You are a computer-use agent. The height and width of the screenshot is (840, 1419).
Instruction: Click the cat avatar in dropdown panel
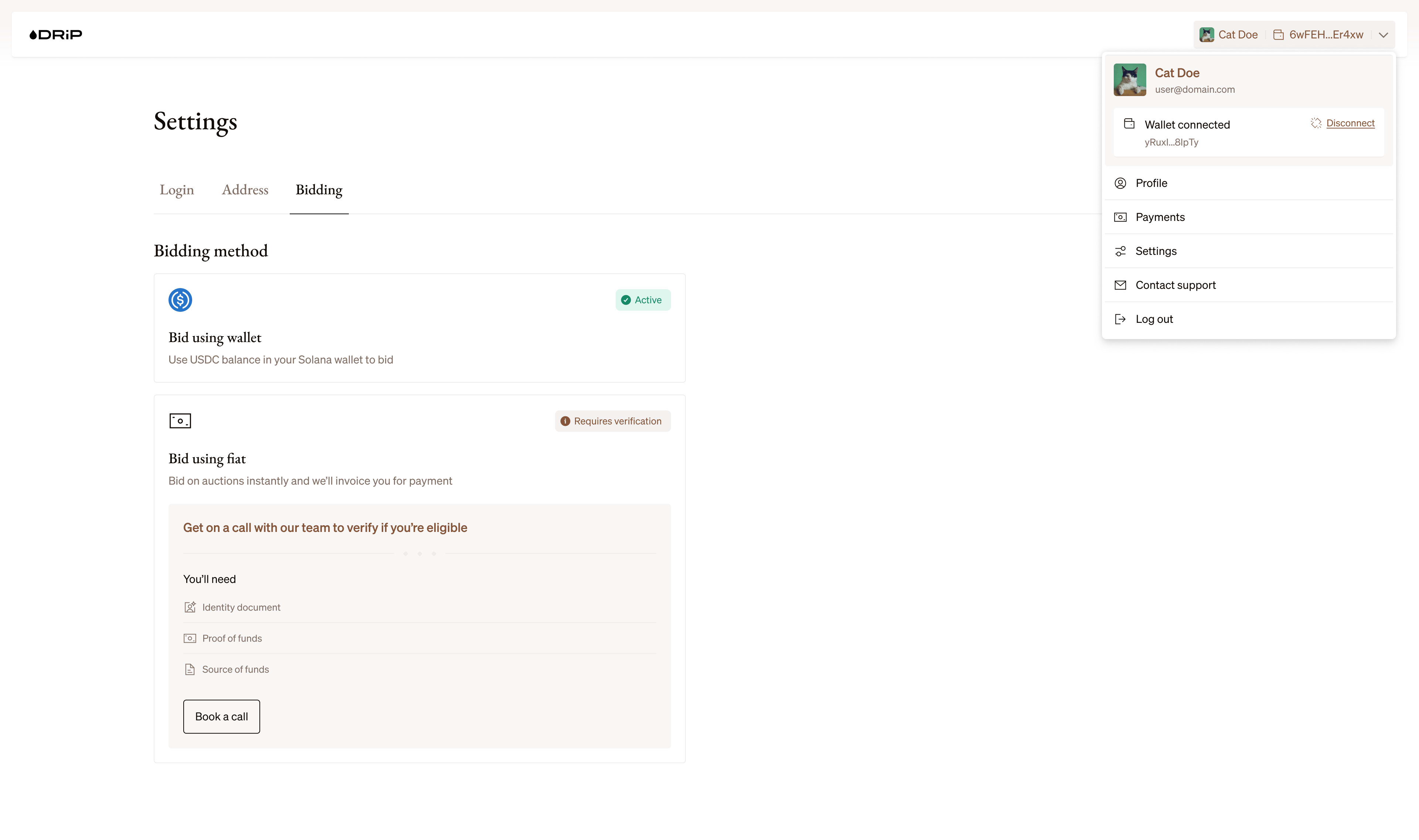1129,80
